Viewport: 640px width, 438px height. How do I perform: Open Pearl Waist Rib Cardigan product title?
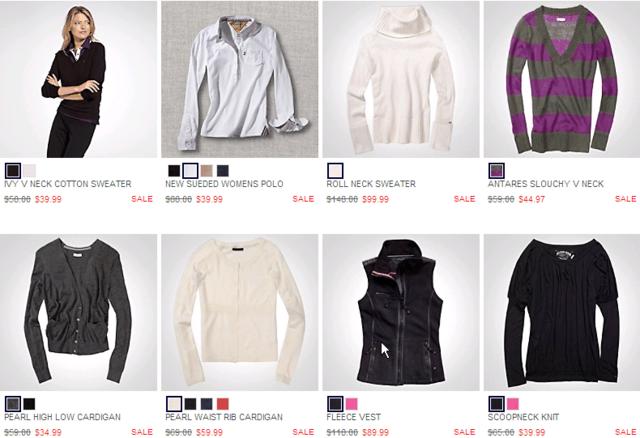pyautogui.click(x=224, y=417)
